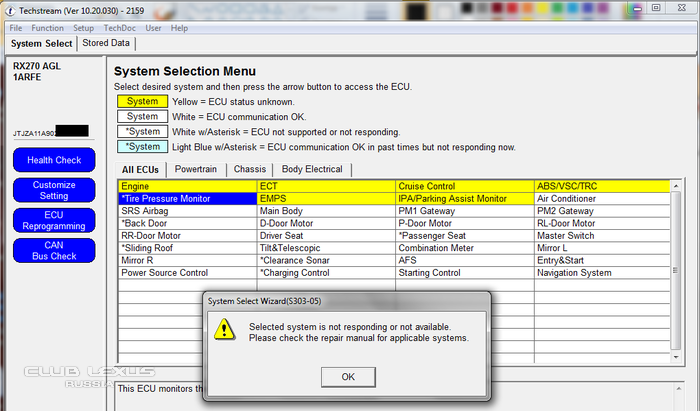The image size is (700, 411).
Task: Select the Body Electrical tab
Action: point(312,169)
